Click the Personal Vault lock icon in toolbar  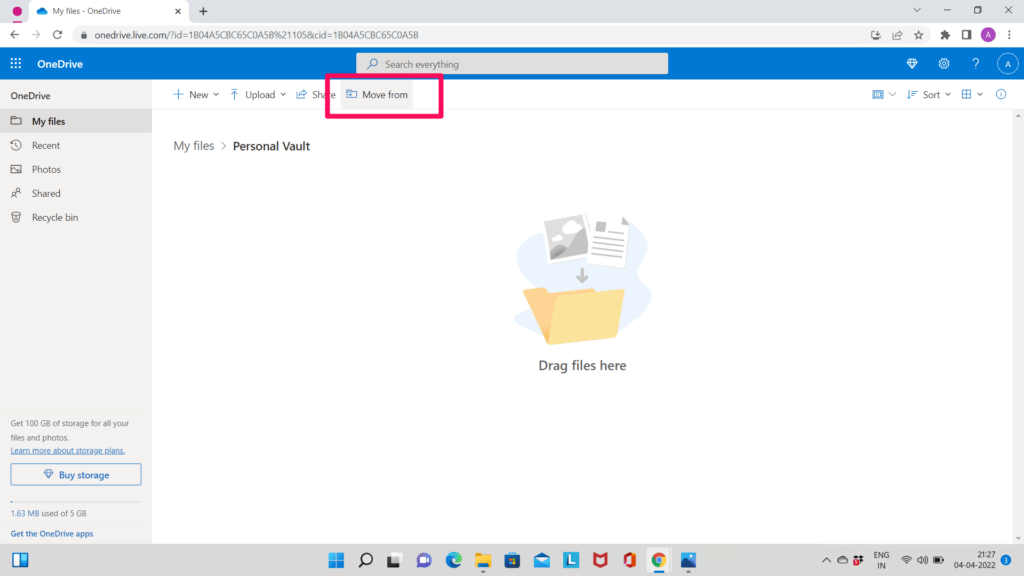(878, 93)
